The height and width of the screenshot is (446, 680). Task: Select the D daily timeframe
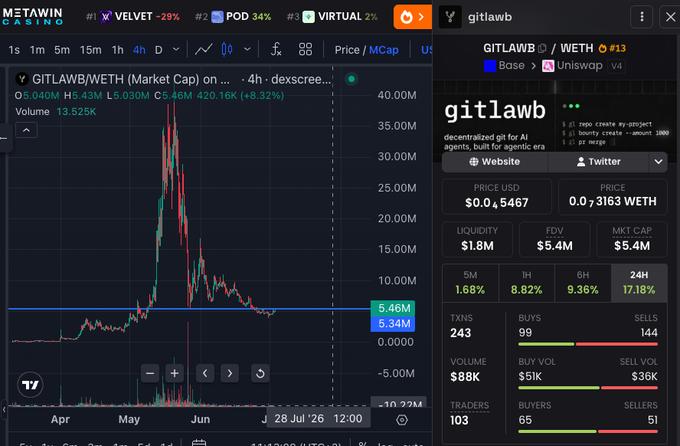(159, 50)
